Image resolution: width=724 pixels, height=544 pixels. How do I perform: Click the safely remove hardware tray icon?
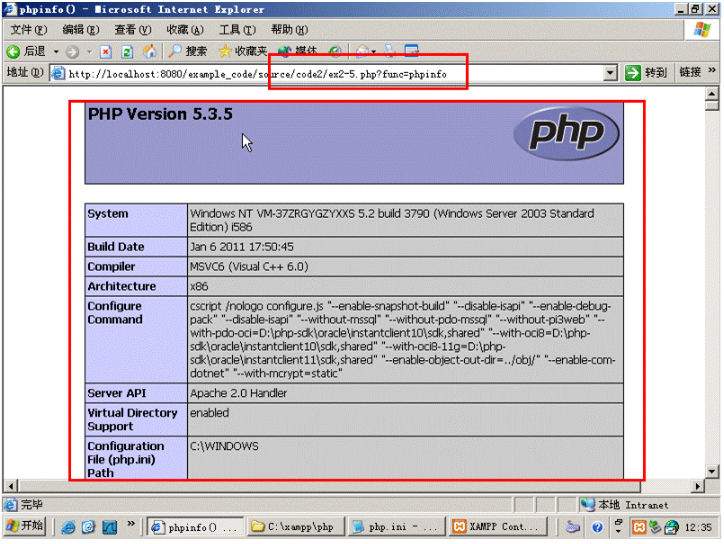pos(655,527)
